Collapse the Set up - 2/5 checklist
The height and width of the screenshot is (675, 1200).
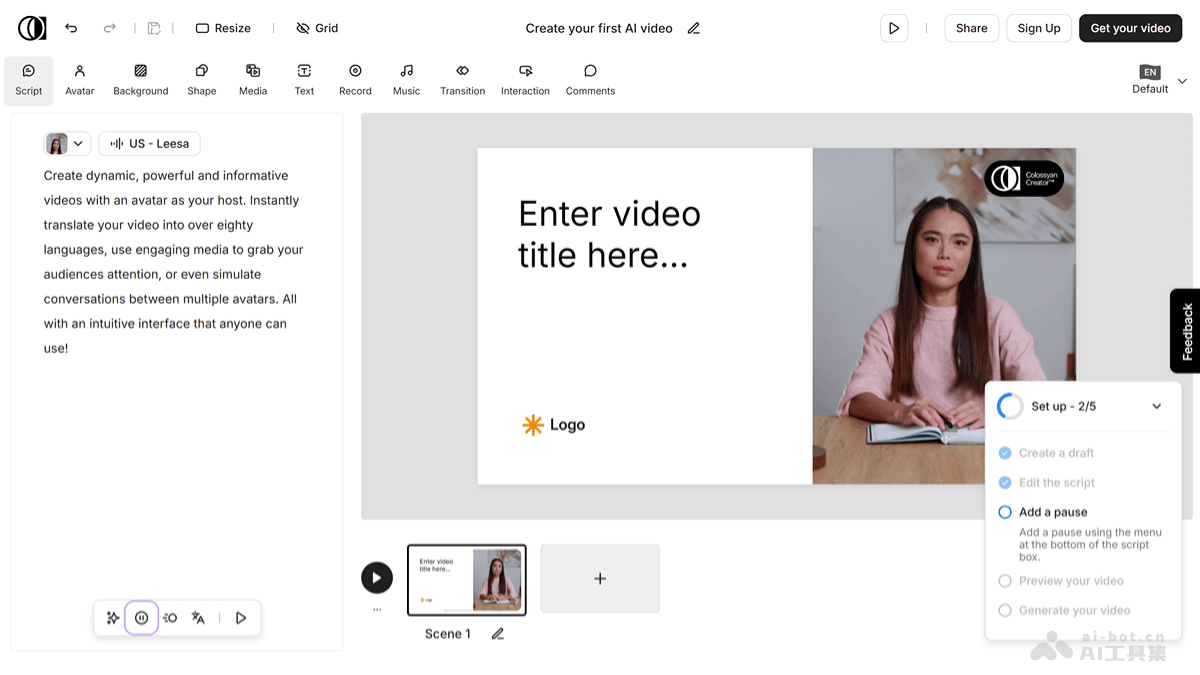click(x=1157, y=406)
